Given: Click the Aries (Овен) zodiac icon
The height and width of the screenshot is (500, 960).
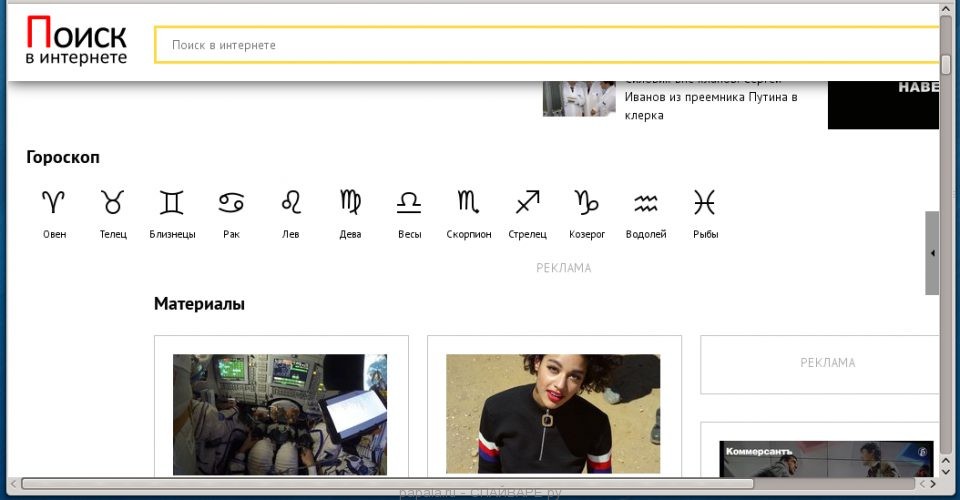Looking at the screenshot, I should click(x=54, y=203).
